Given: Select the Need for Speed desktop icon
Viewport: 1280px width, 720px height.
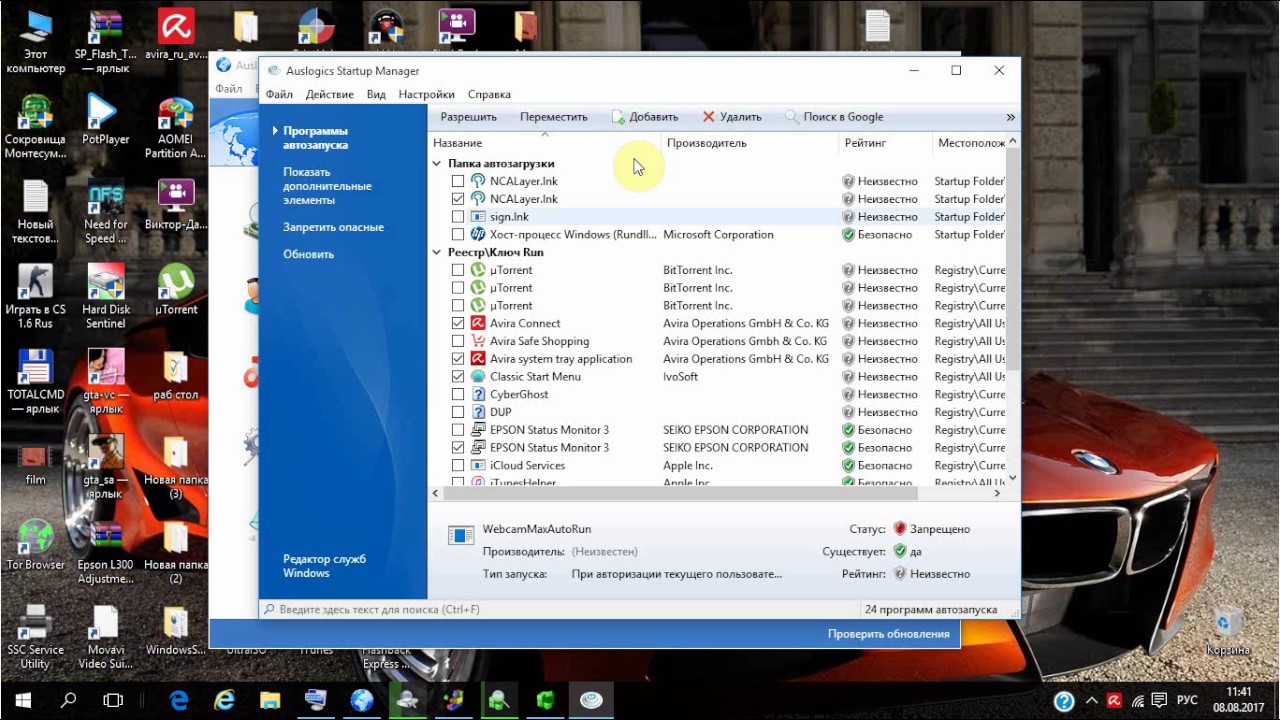Looking at the screenshot, I should pyautogui.click(x=106, y=212).
